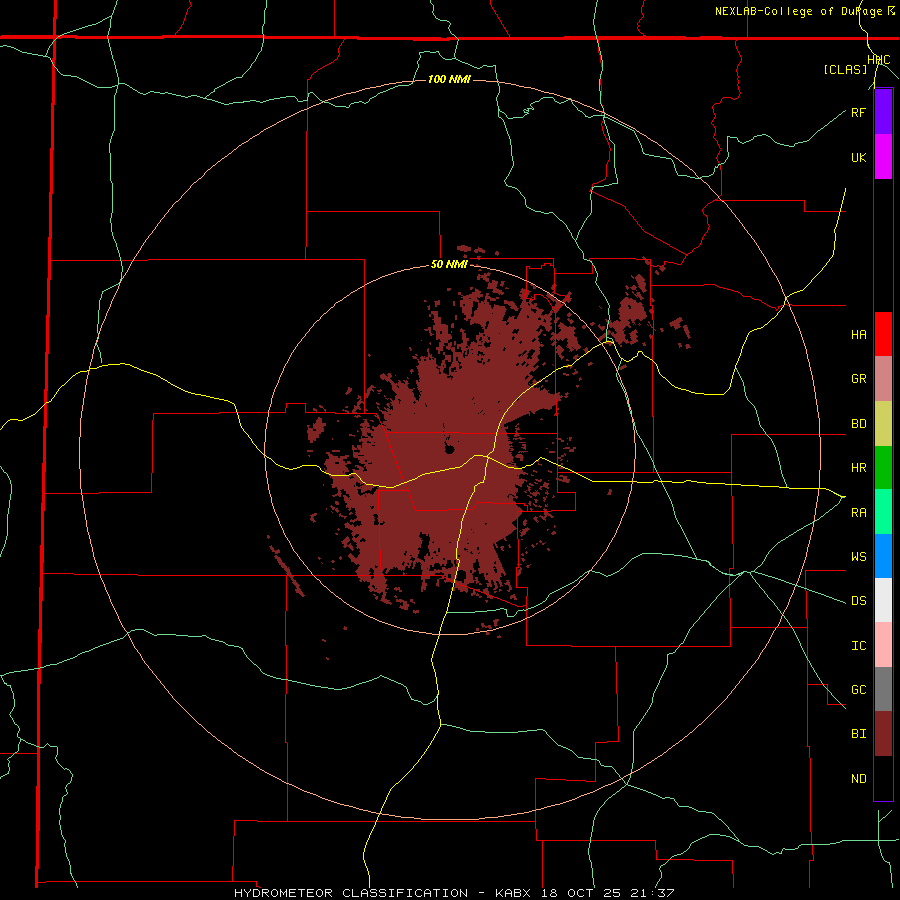Image resolution: width=900 pixels, height=900 pixels.
Task: Click the IC pink legend swatch
Action: point(883,645)
